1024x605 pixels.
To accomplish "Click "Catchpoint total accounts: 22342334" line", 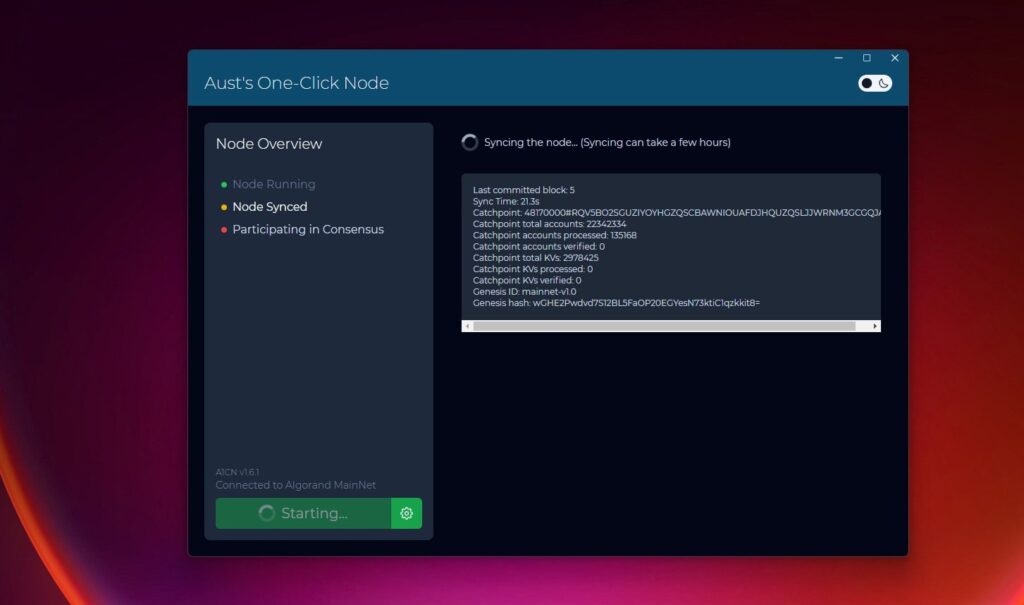I will pyautogui.click(x=549, y=223).
